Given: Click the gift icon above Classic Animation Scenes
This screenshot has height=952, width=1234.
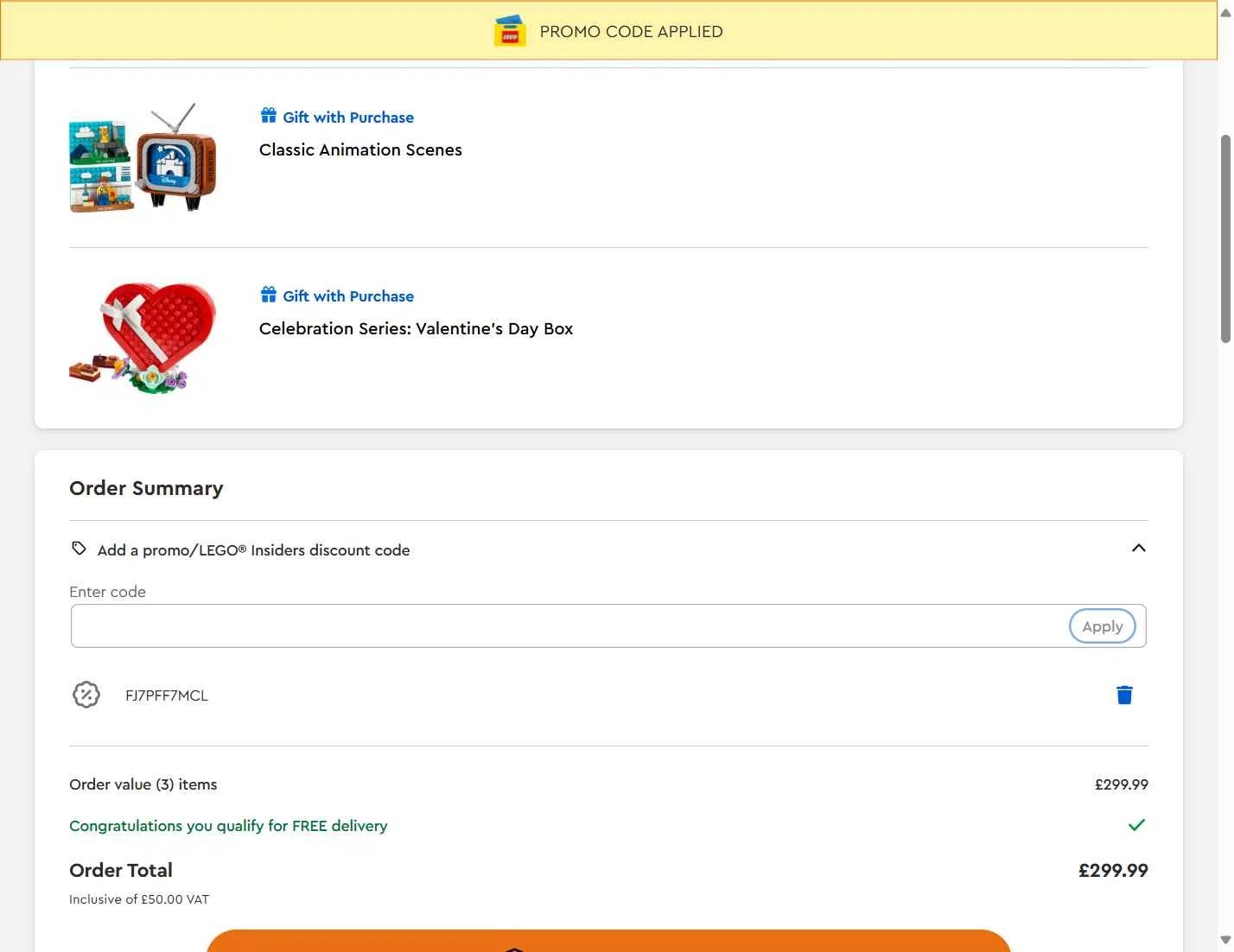Looking at the screenshot, I should (269, 116).
